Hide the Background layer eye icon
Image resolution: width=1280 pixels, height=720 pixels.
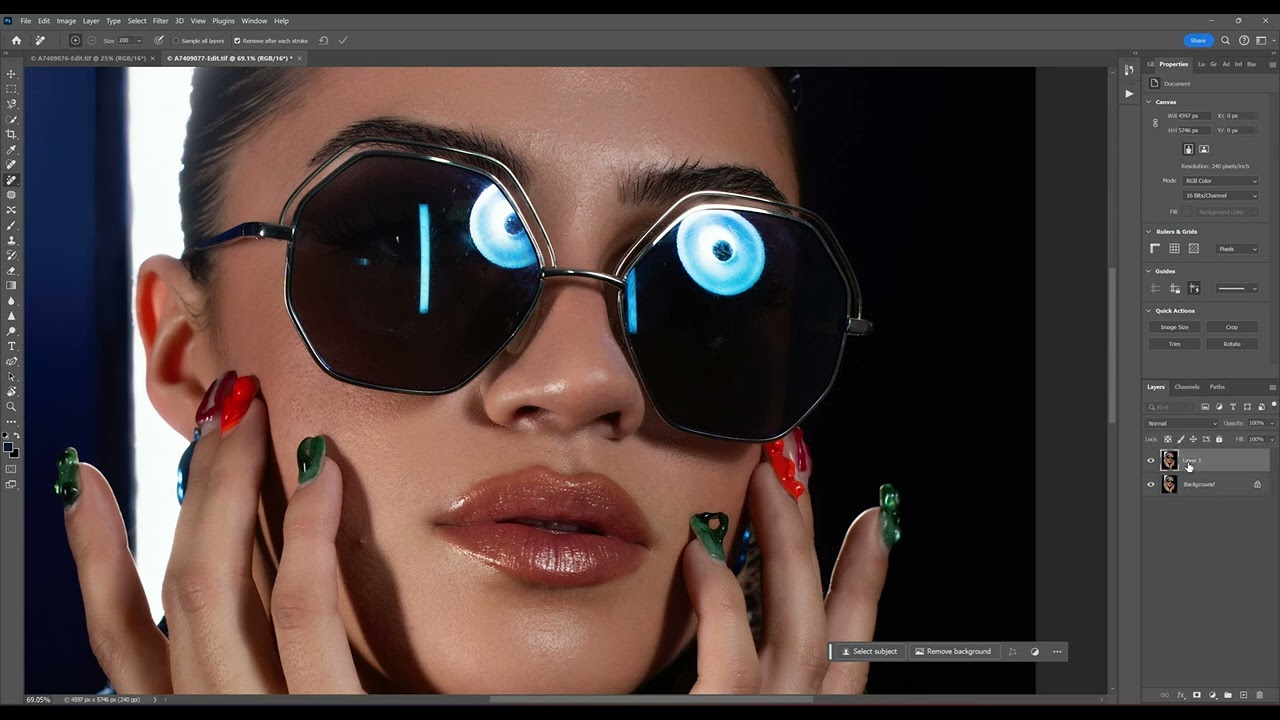pos(1150,485)
